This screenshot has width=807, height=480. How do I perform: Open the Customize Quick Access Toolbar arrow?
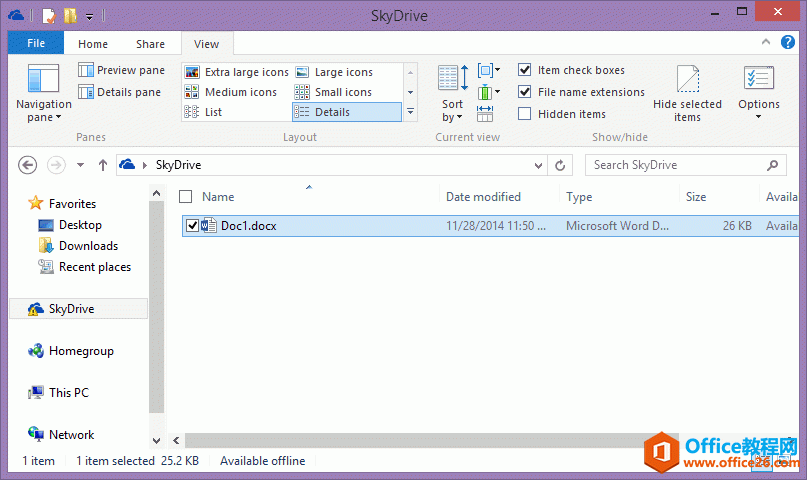click(x=90, y=16)
